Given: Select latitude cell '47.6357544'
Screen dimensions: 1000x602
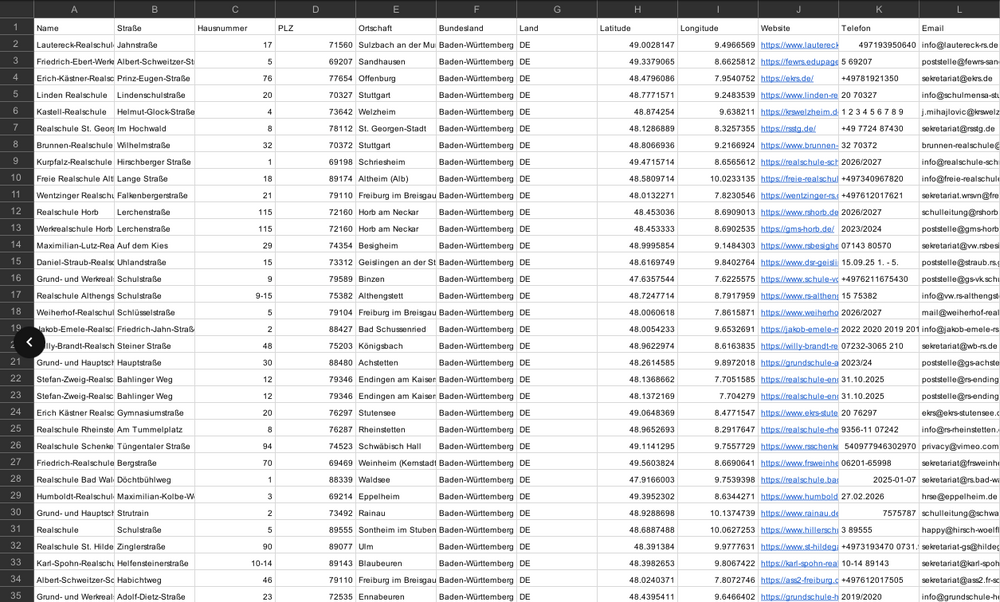Looking at the screenshot, I should coord(637,279).
